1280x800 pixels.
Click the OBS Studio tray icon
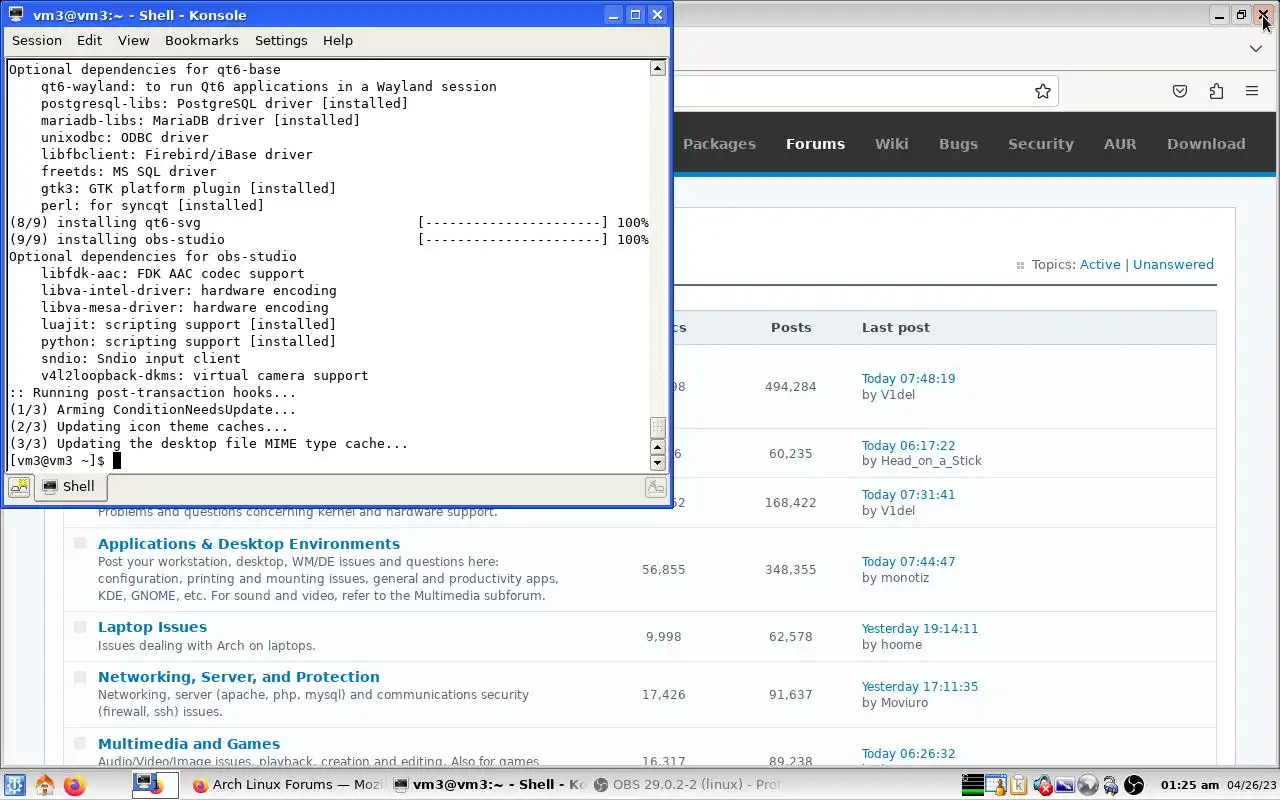(1134, 785)
